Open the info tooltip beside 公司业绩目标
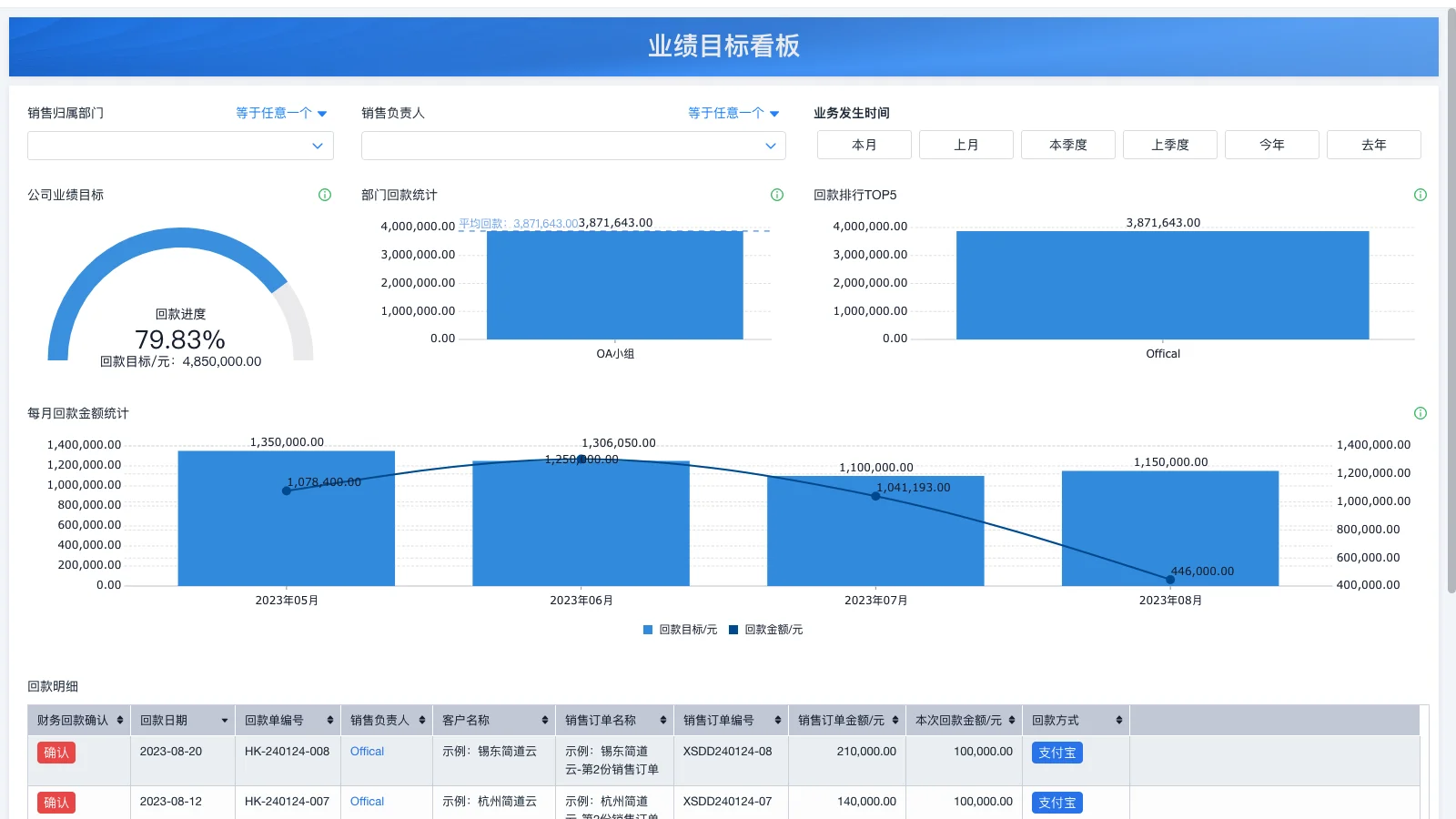This screenshot has height=819, width=1456. [x=325, y=194]
